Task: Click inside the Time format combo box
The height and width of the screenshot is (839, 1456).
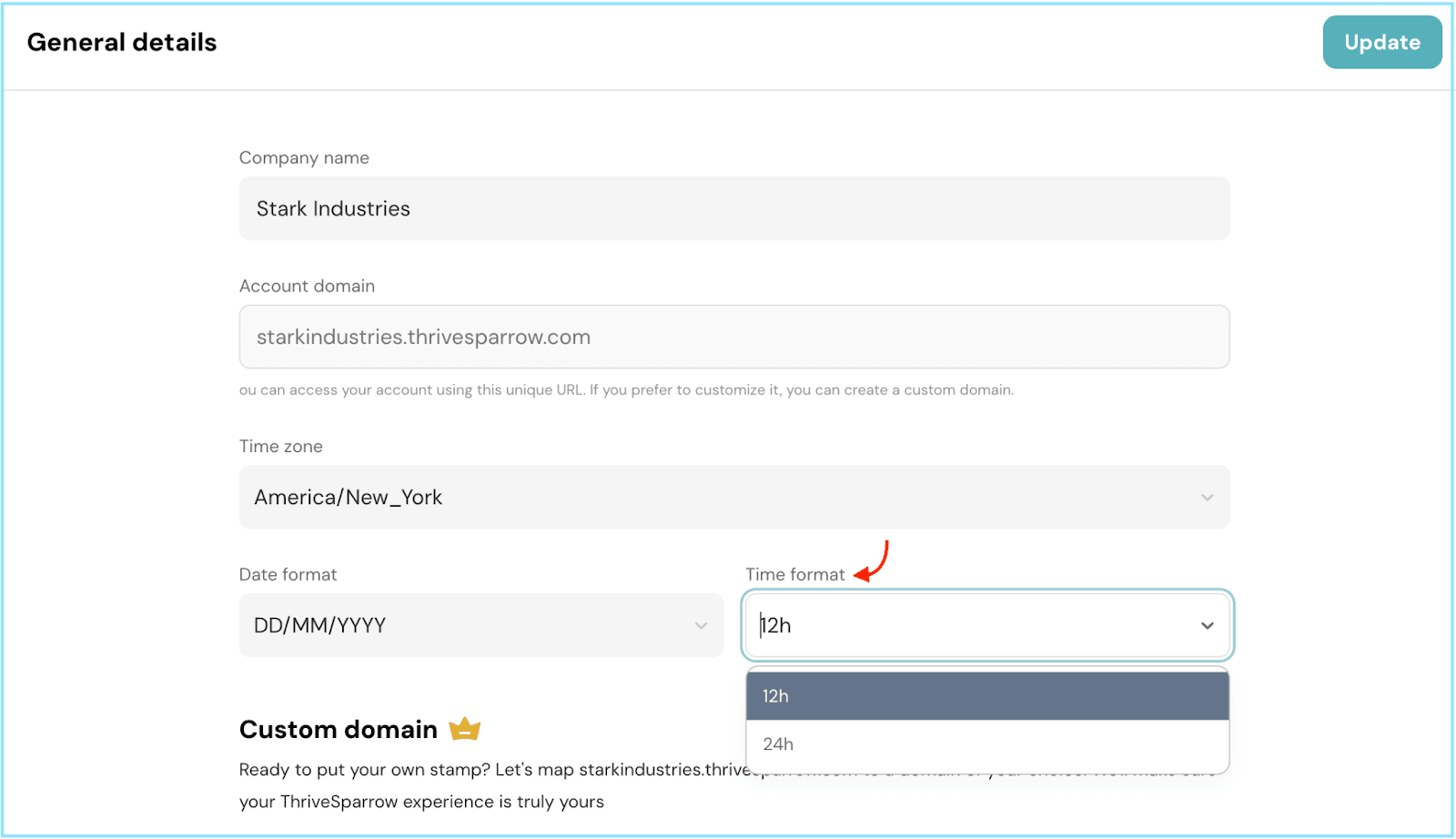Action: (965, 626)
